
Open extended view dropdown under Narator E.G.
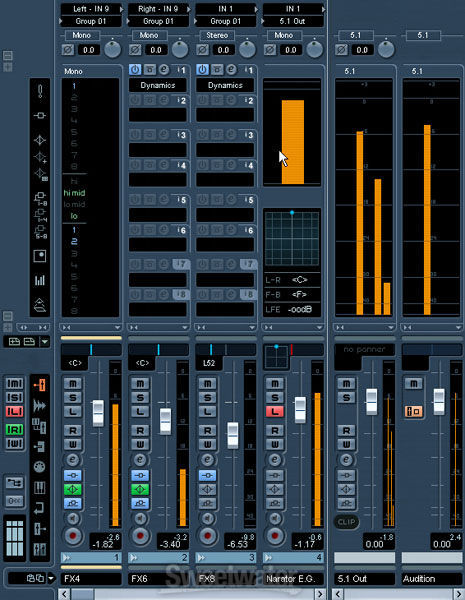320,328
